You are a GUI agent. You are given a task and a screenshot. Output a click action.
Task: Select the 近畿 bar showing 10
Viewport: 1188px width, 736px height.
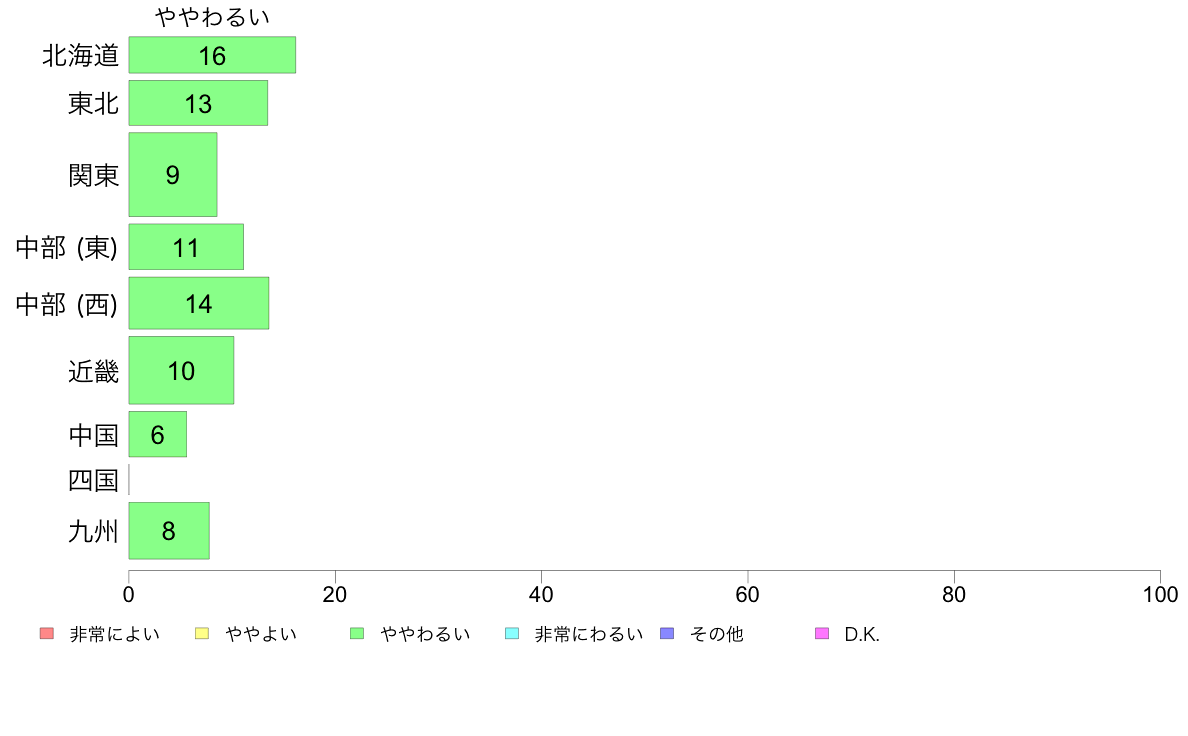181,371
